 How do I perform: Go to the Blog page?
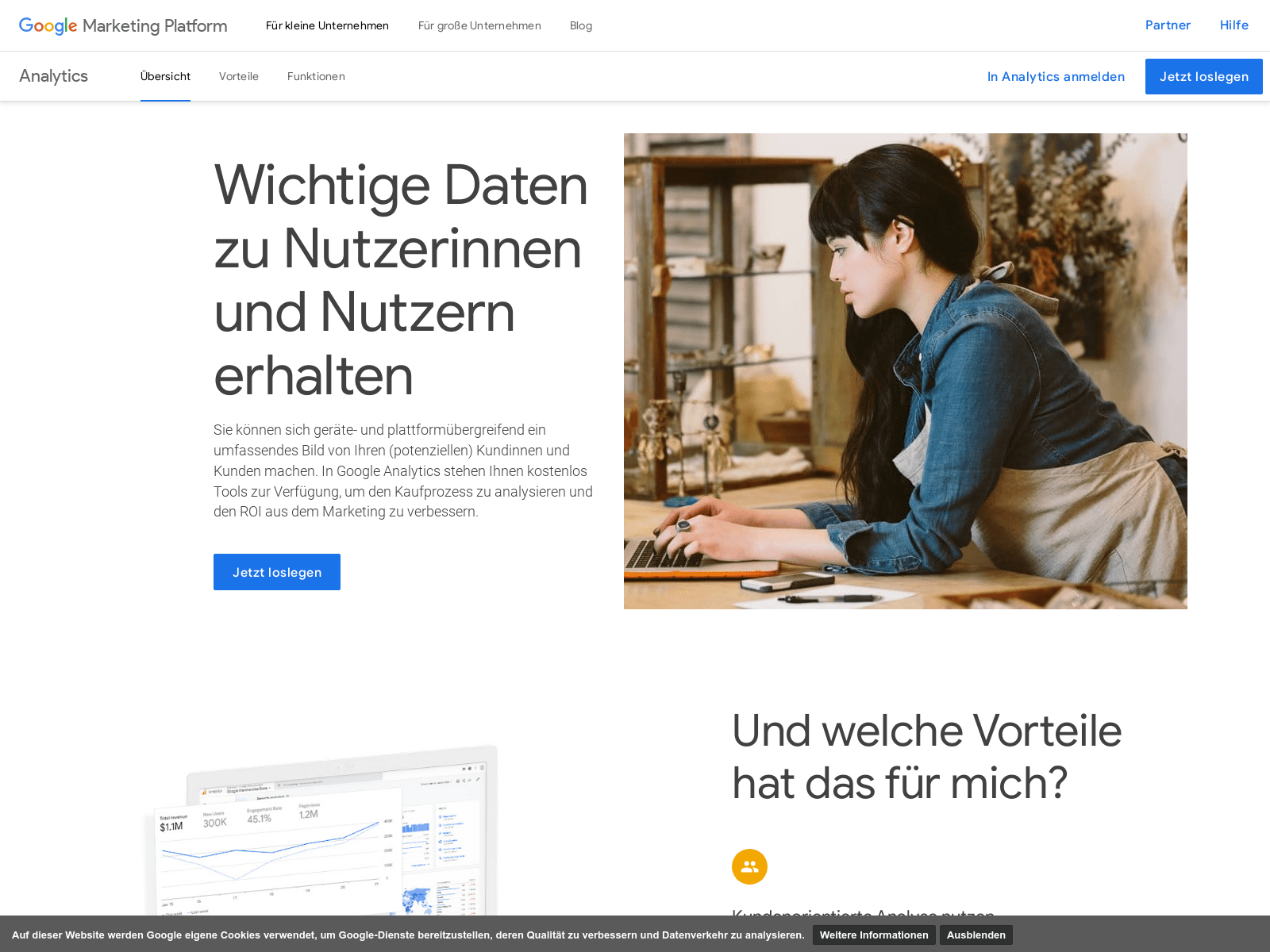point(581,25)
